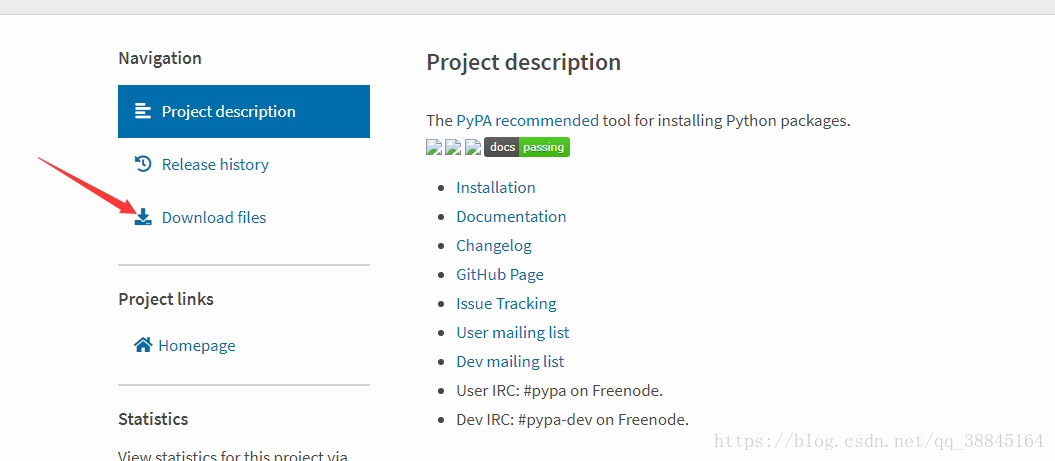The height and width of the screenshot is (461, 1055).
Task: Open the Changelog link
Action: [494, 246]
